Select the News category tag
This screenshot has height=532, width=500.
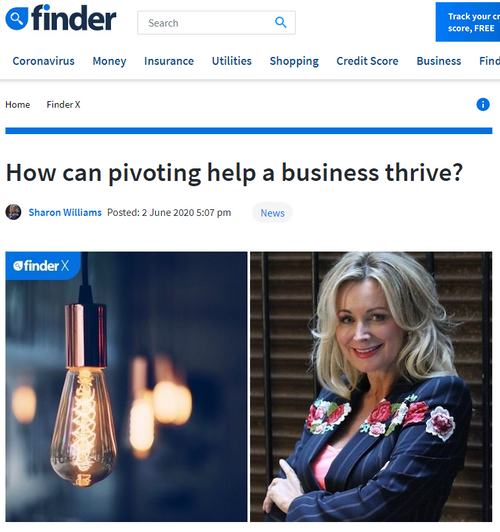click(272, 213)
